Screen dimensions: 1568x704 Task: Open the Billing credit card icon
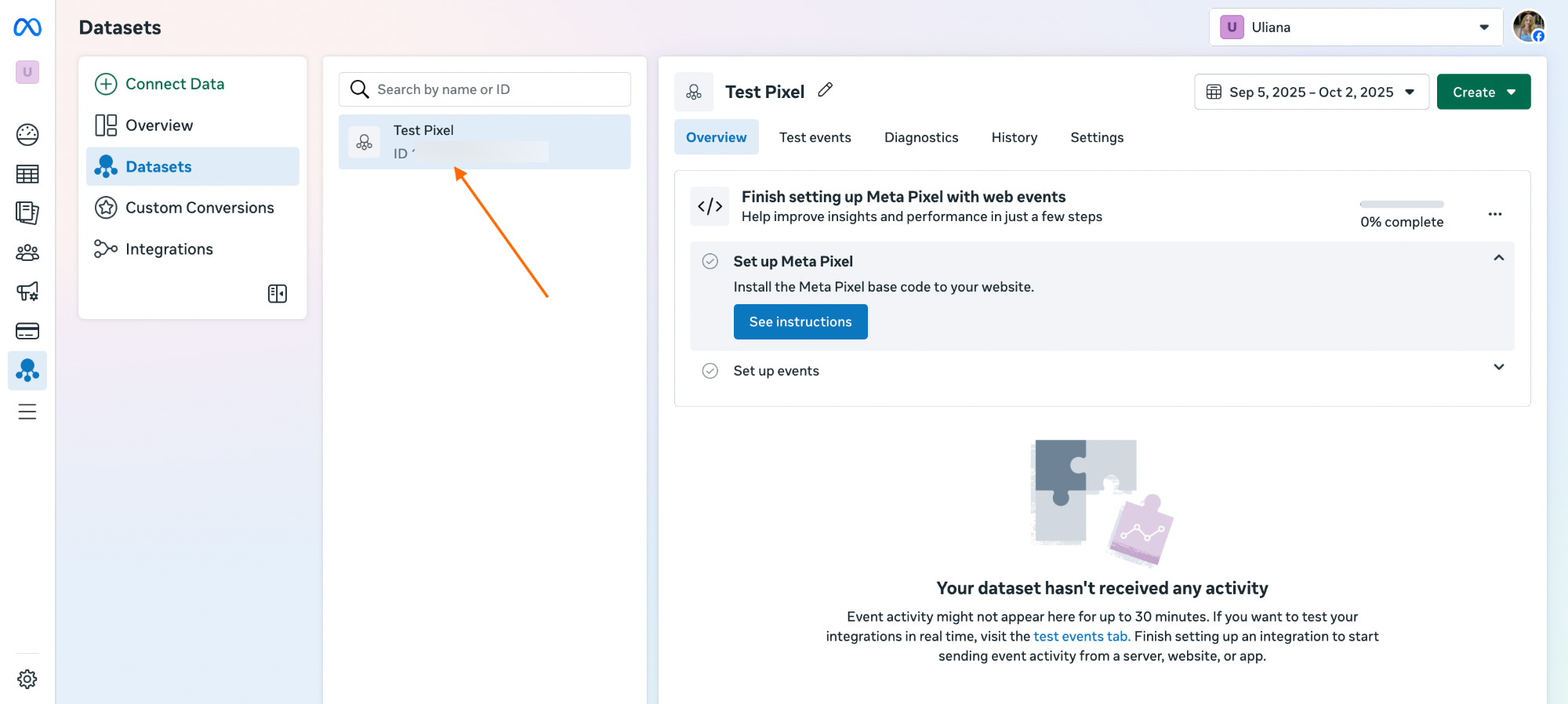point(27,331)
